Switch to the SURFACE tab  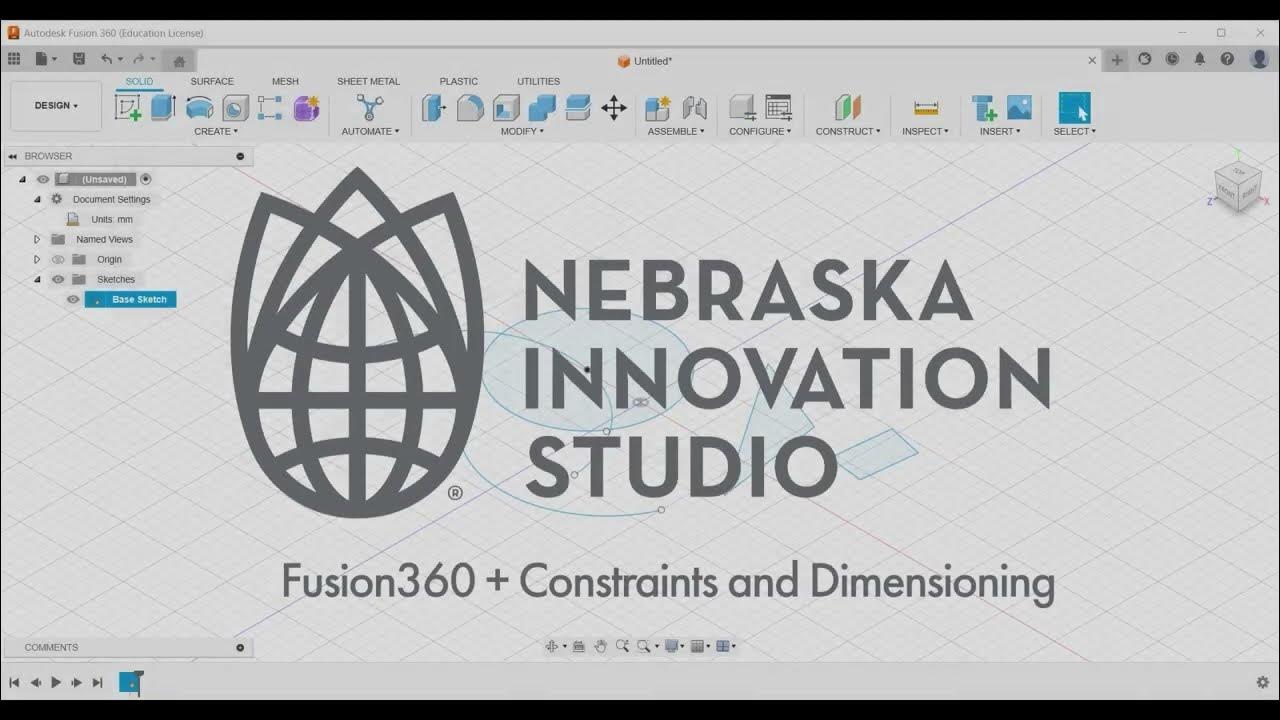(212, 82)
